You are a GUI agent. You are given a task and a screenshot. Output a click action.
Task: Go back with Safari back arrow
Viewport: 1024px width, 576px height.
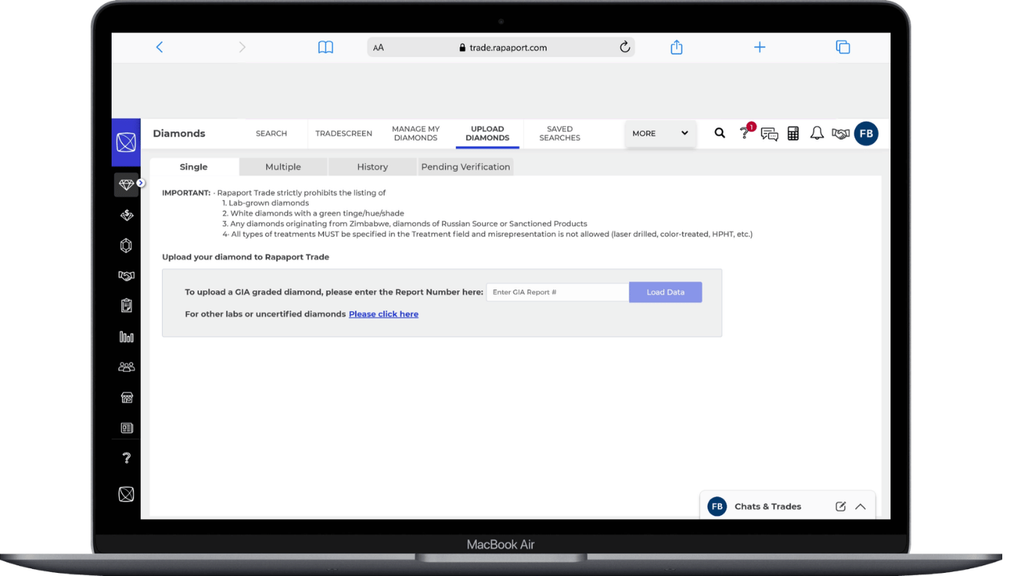click(x=159, y=47)
